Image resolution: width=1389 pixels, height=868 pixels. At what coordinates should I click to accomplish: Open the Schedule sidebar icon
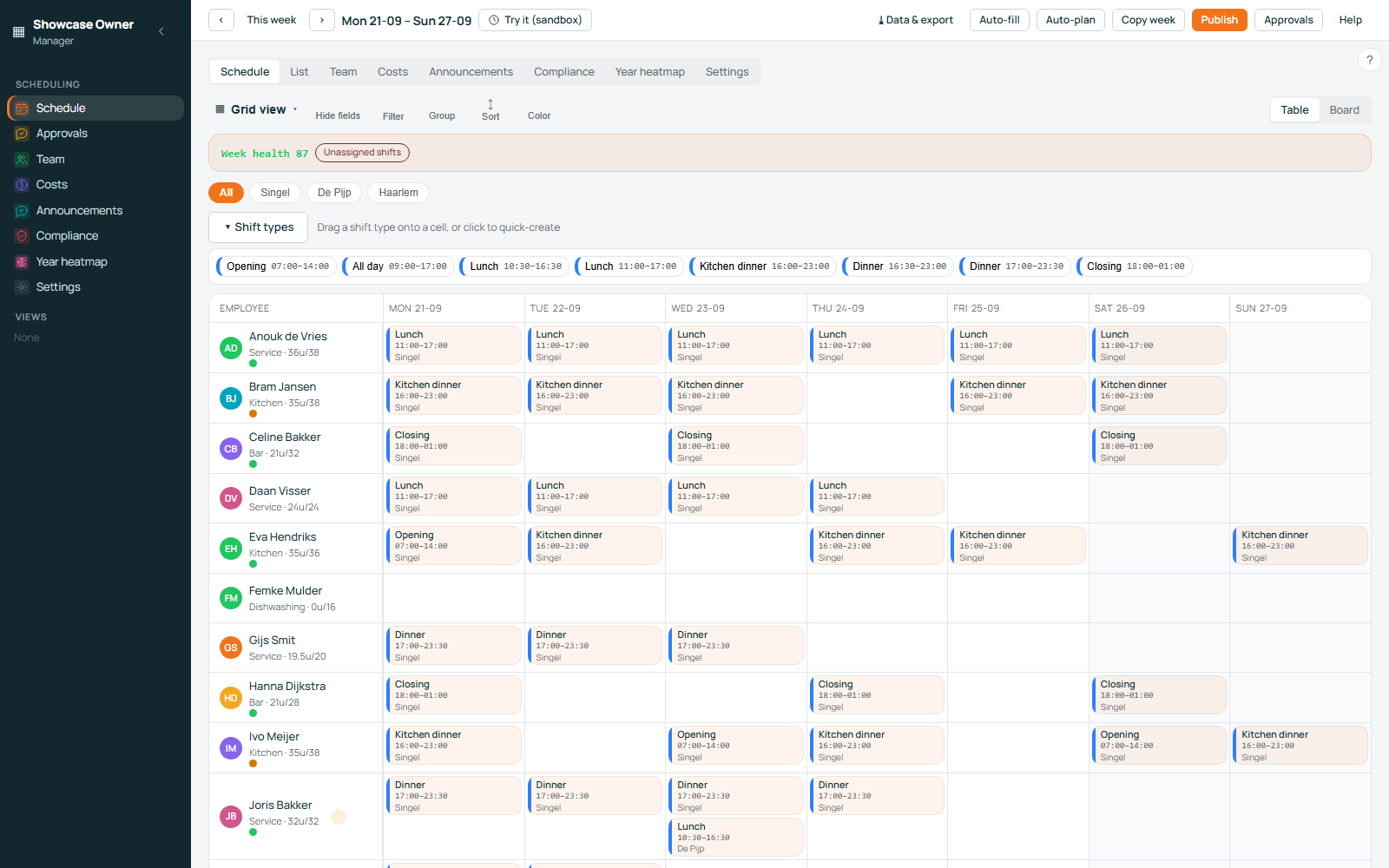(x=22, y=108)
